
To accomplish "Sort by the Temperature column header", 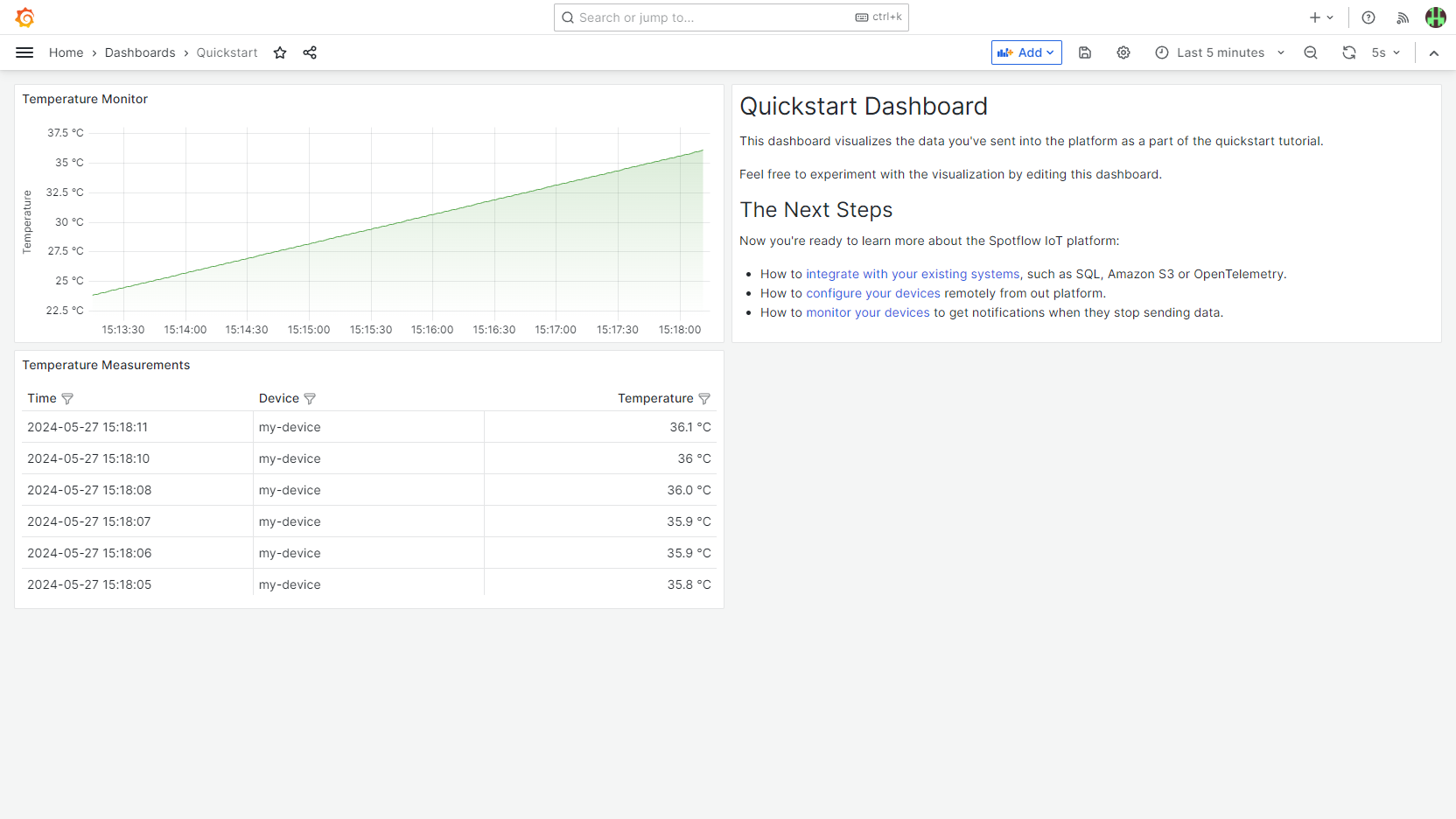I will point(655,398).
